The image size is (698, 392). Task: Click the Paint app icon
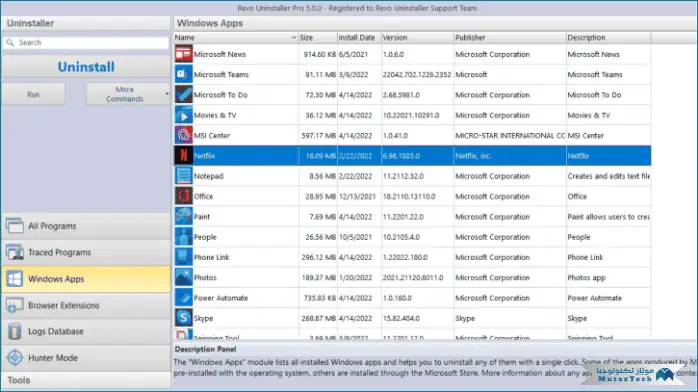pos(183,217)
